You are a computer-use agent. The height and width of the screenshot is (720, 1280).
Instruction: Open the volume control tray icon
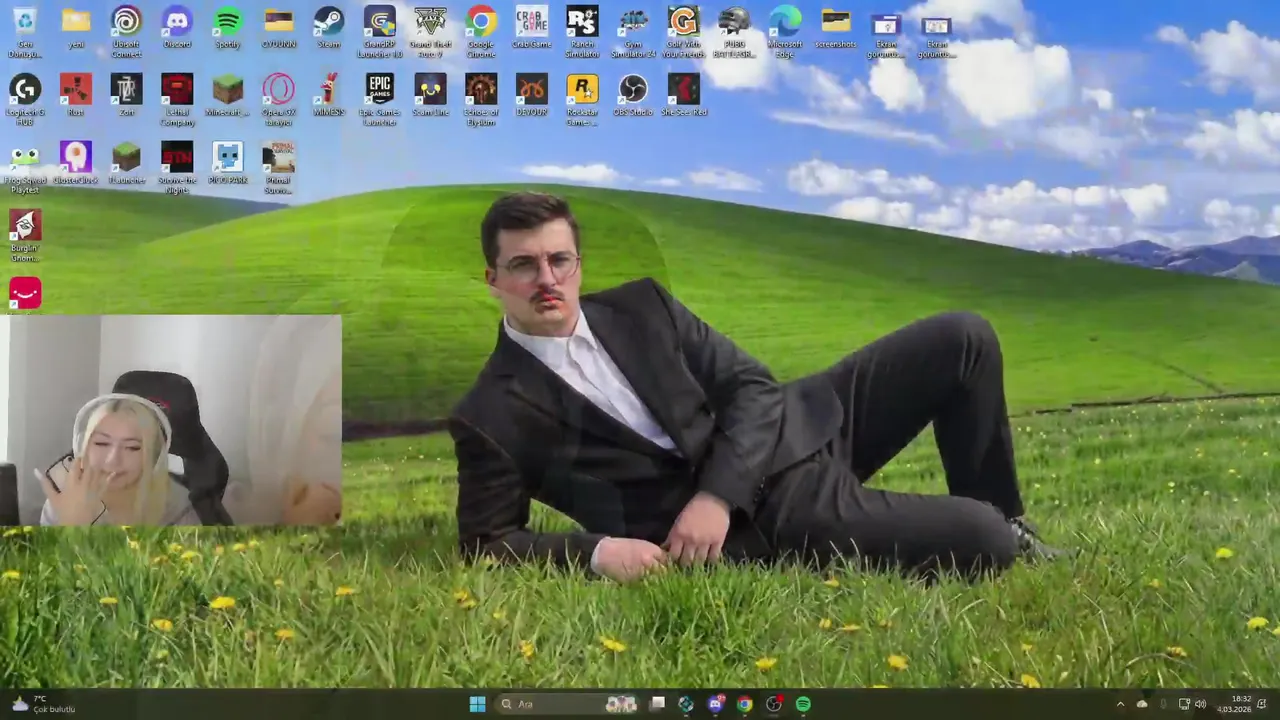point(1200,704)
